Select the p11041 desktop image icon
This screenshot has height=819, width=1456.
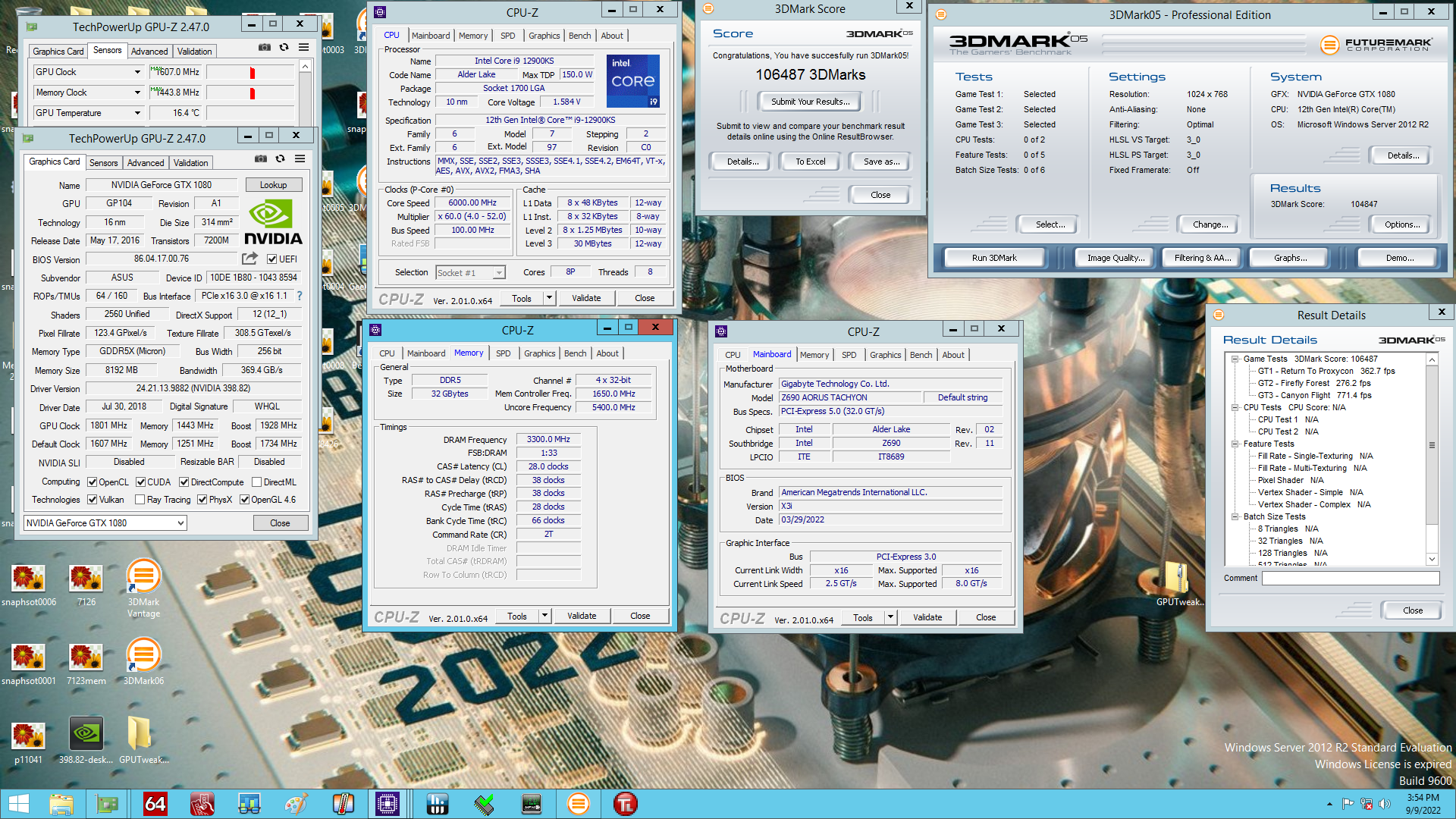(x=29, y=742)
